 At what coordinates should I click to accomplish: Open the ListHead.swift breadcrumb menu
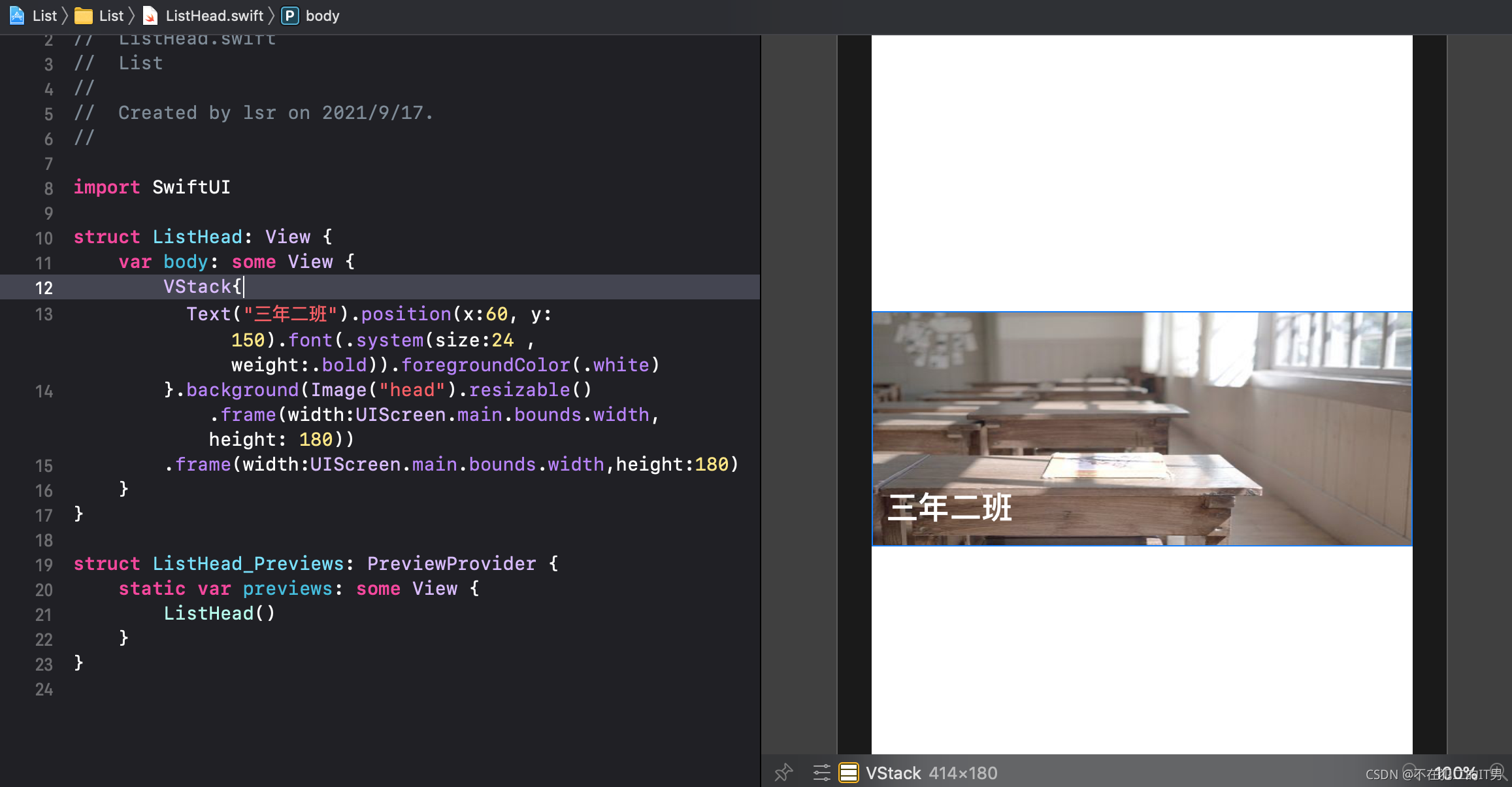[x=214, y=16]
